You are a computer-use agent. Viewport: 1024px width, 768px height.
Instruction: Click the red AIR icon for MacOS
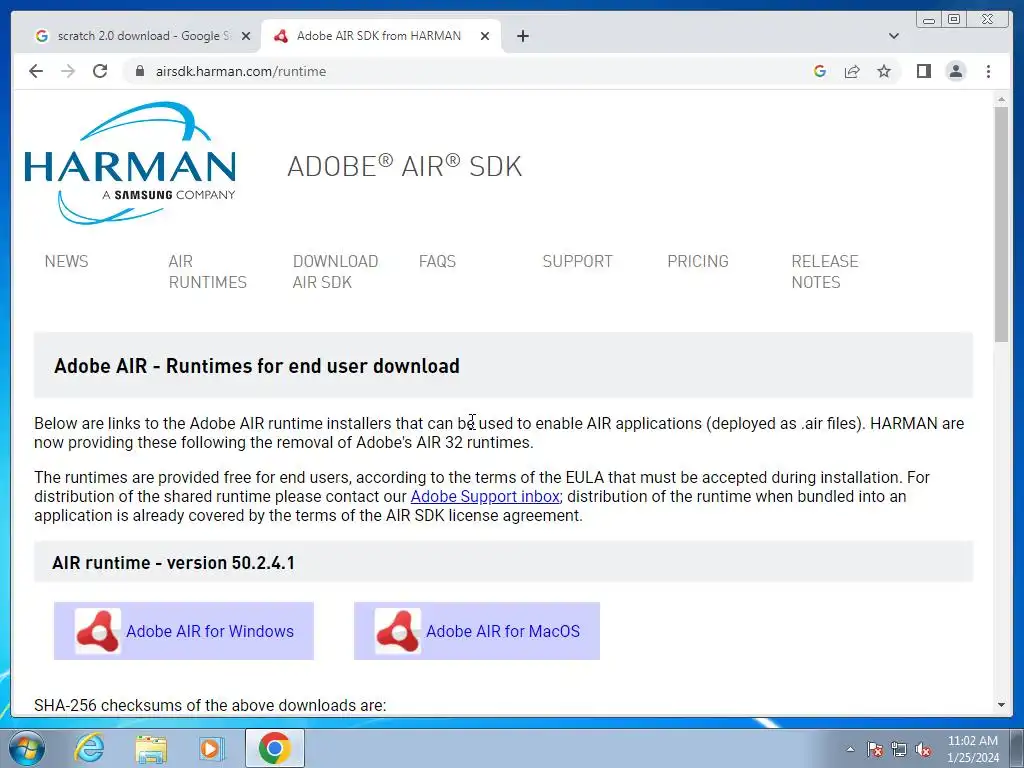[x=398, y=631]
